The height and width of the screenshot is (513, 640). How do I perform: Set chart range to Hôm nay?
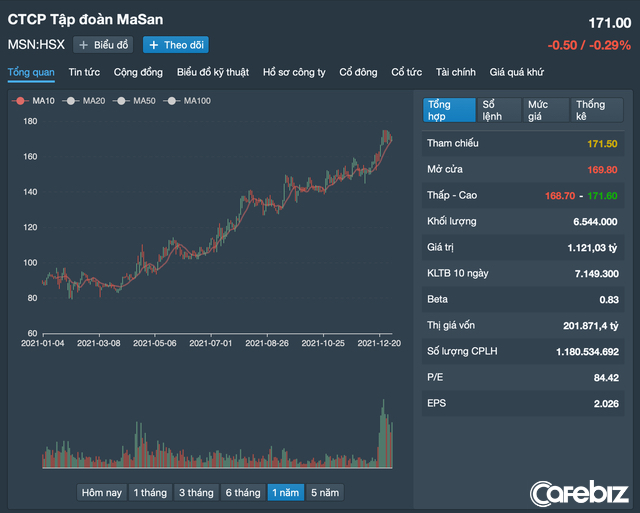[102, 493]
